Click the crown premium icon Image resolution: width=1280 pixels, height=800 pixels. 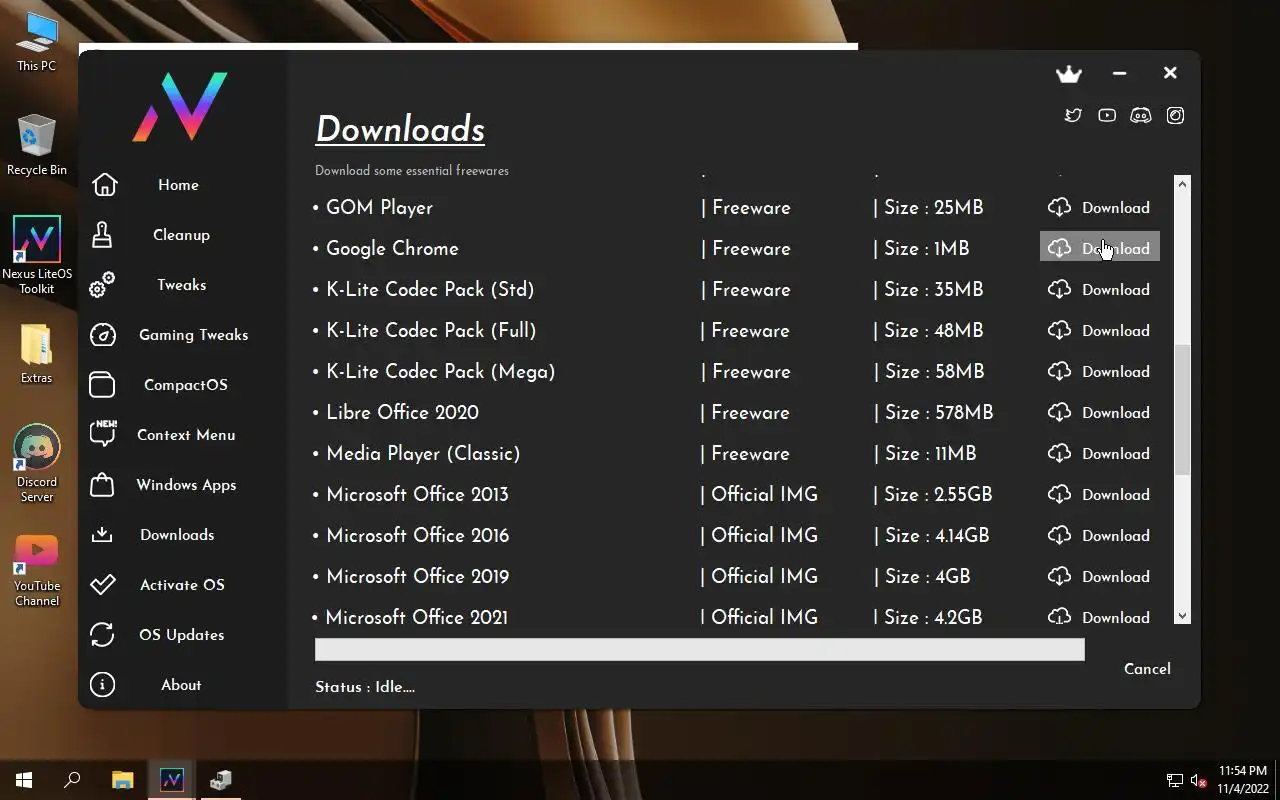pyautogui.click(x=1069, y=74)
